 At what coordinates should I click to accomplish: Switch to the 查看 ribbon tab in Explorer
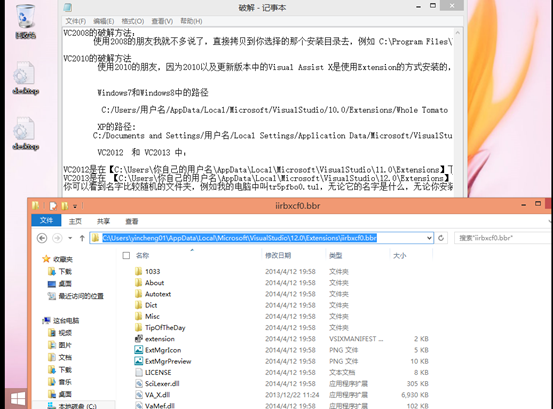point(132,221)
